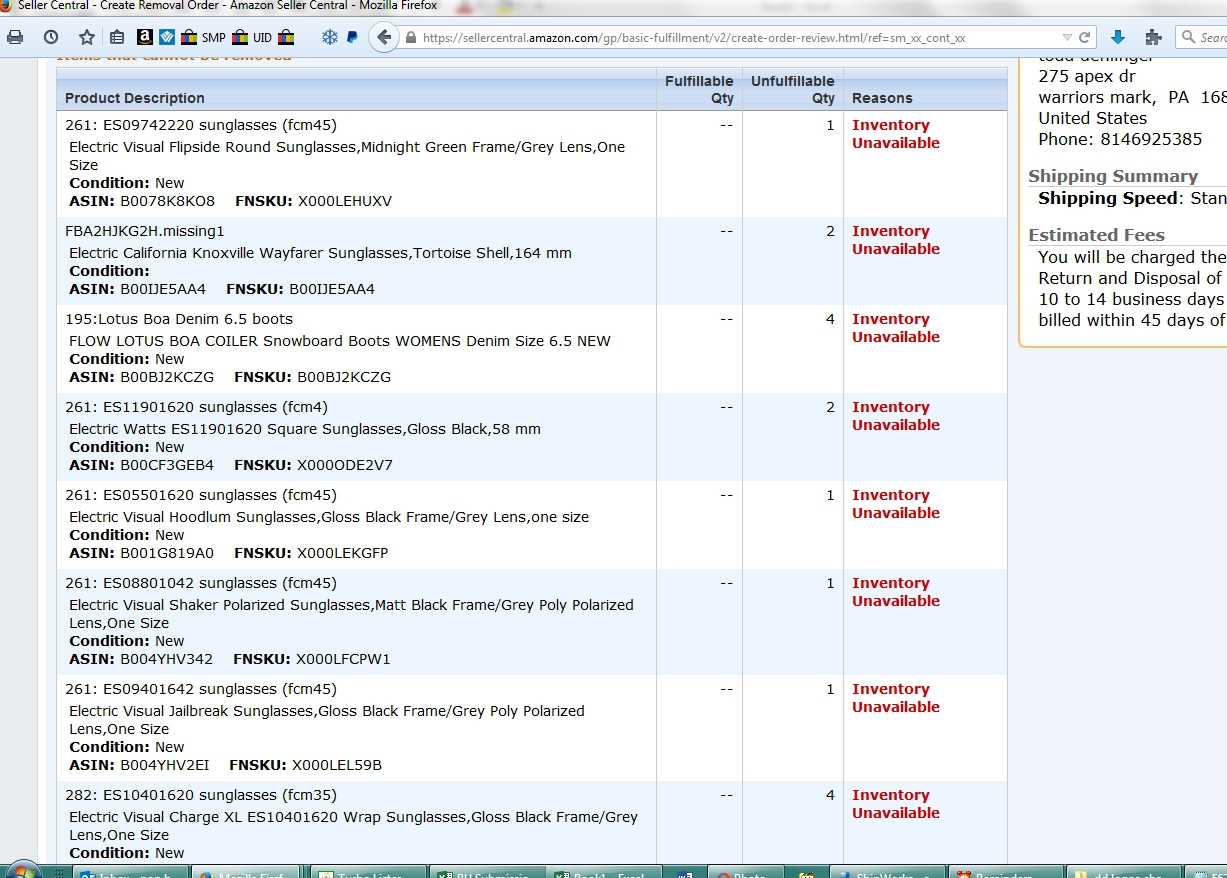Click the Fulfillable Qty column header
The width and height of the screenshot is (1227, 878).
point(699,89)
